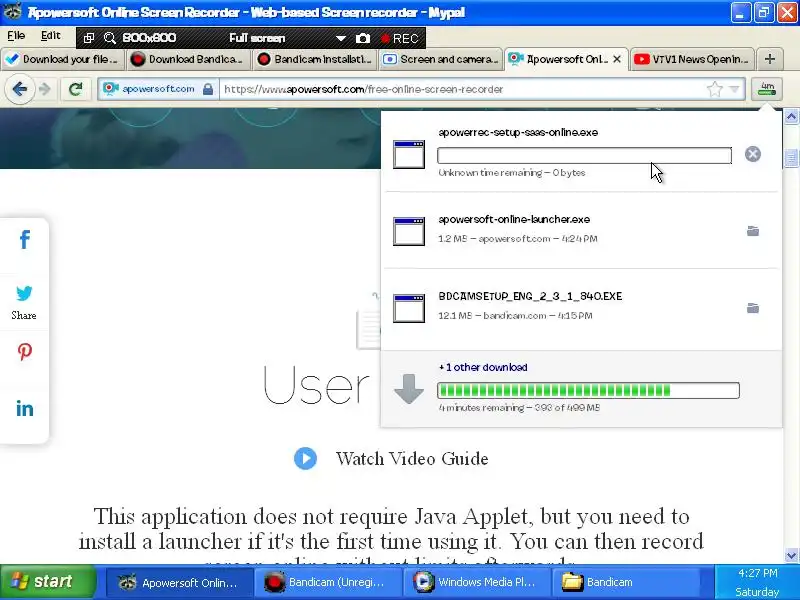The height and width of the screenshot is (600, 800).
Task: Take screenshot with Bandicam camera icon
Action: point(363,38)
